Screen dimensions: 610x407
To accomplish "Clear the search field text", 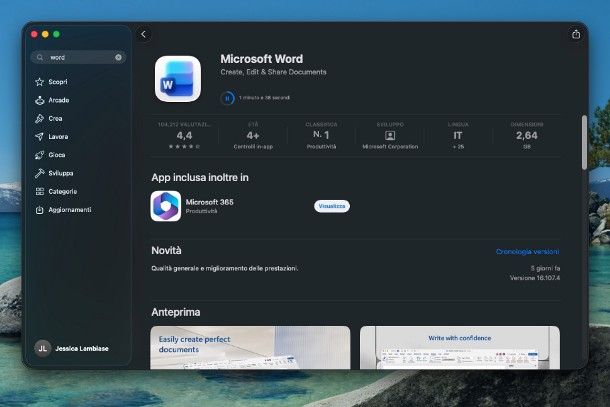I will coord(118,58).
